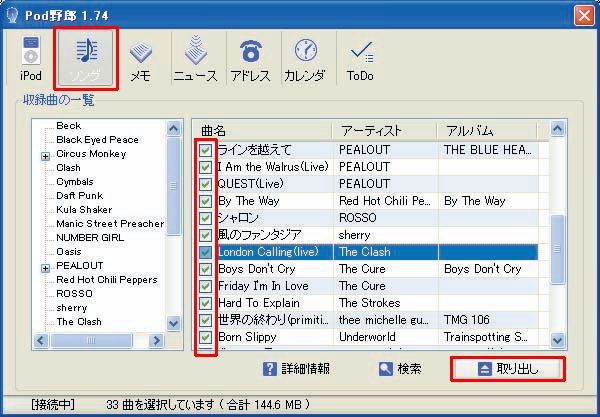The image size is (600, 417).
Task: Click artist tree scroll right arrow
Action: pyautogui.click(x=156, y=340)
